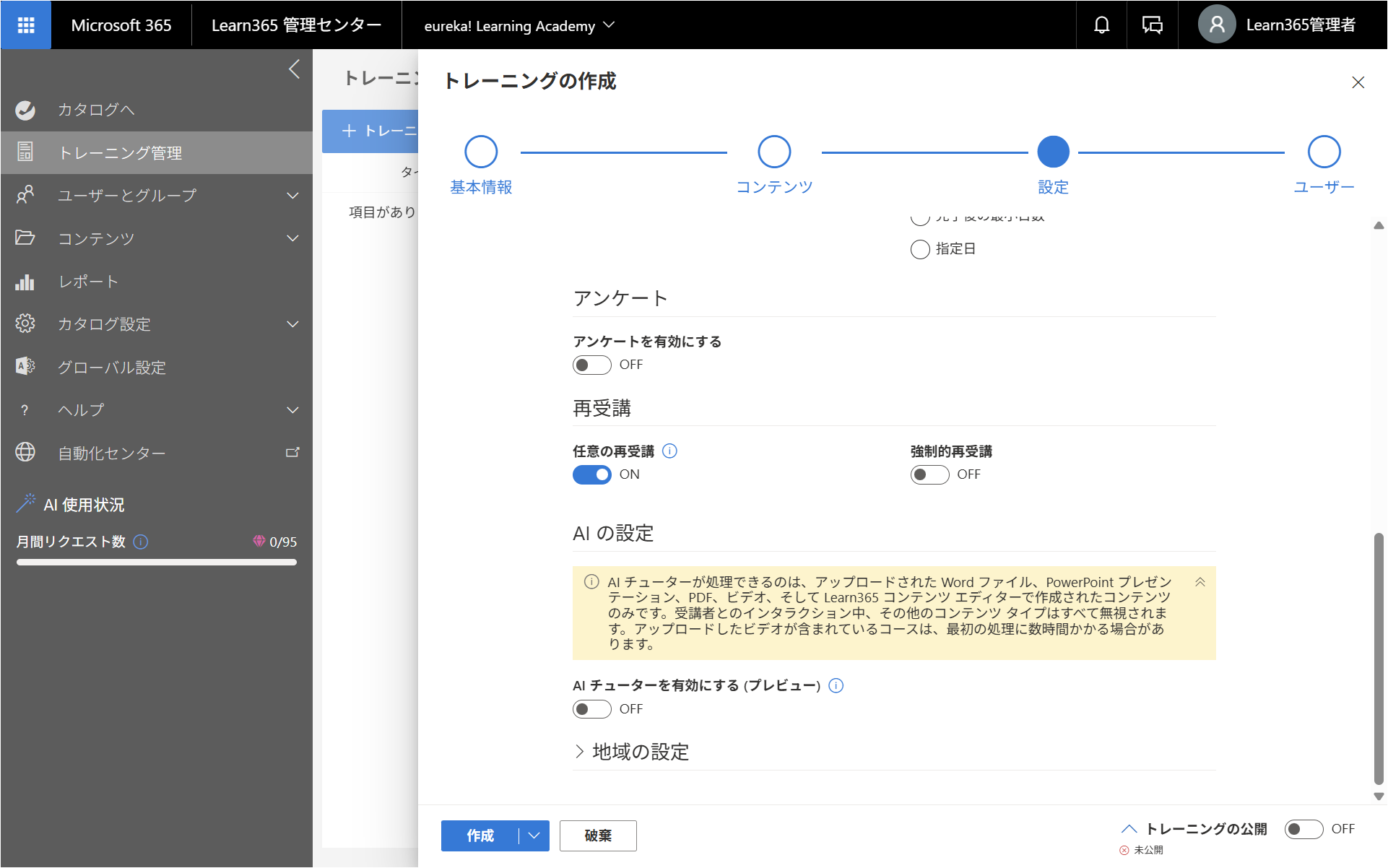Image resolution: width=1388 pixels, height=868 pixels.
Task: Click the 作成 button
Action: click(480, 836)
